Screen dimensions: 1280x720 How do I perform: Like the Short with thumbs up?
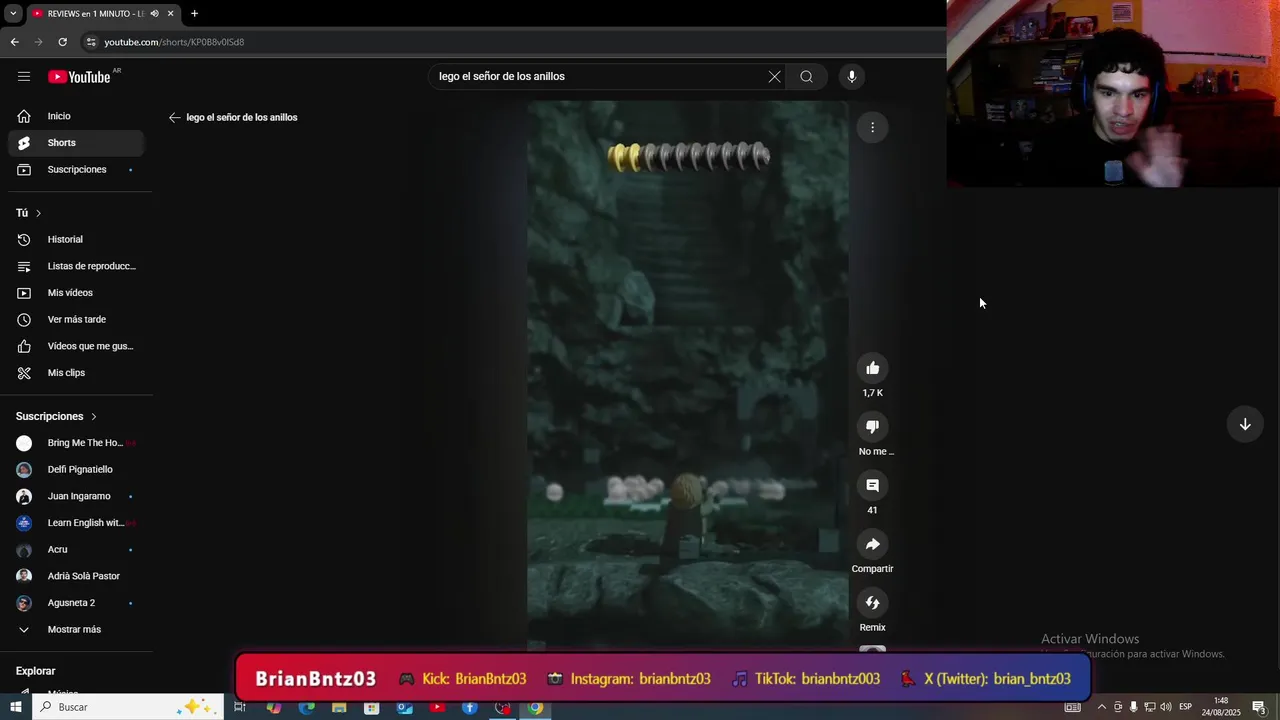point(872,368)
